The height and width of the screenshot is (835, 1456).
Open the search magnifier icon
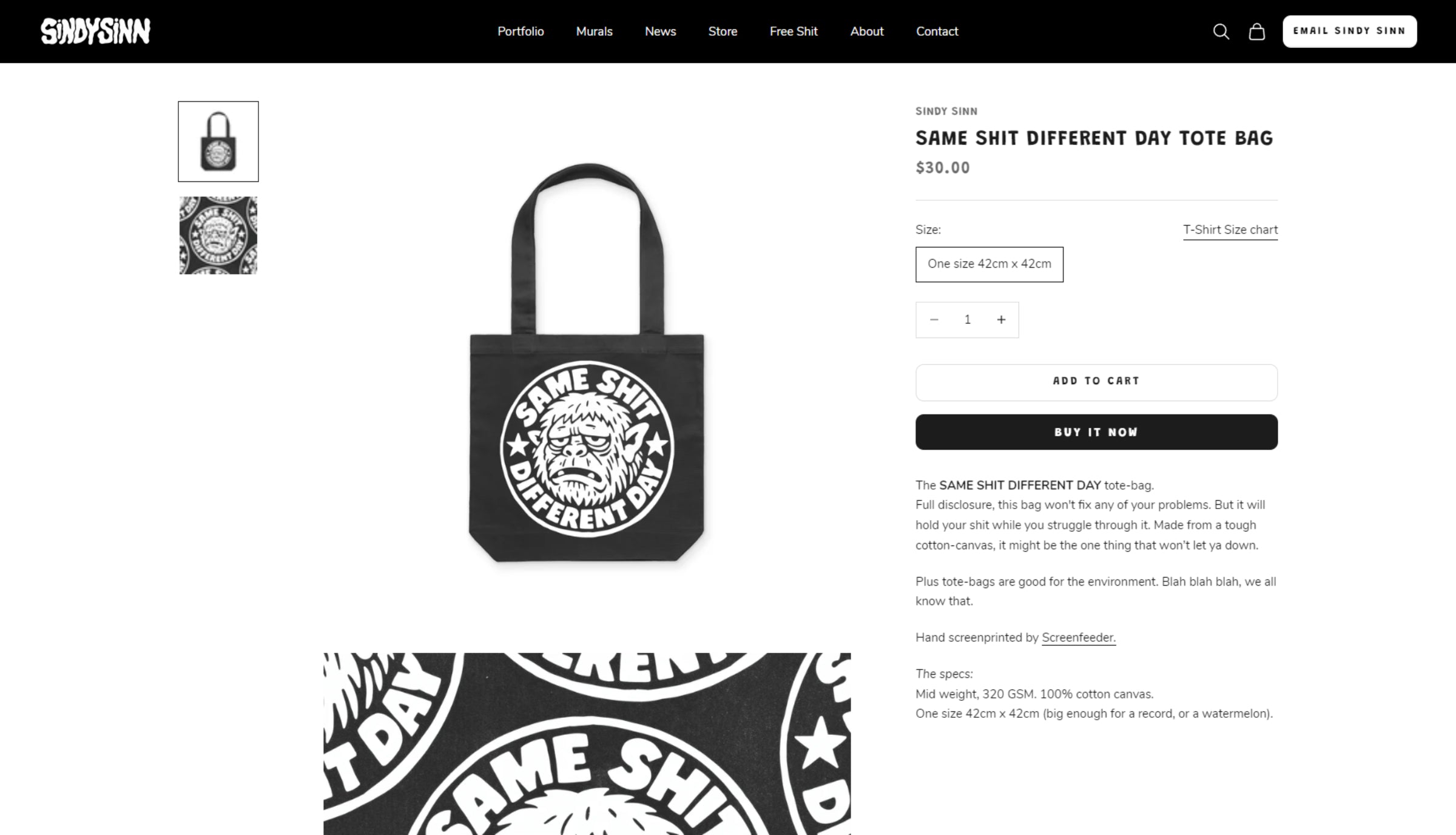1221,32
